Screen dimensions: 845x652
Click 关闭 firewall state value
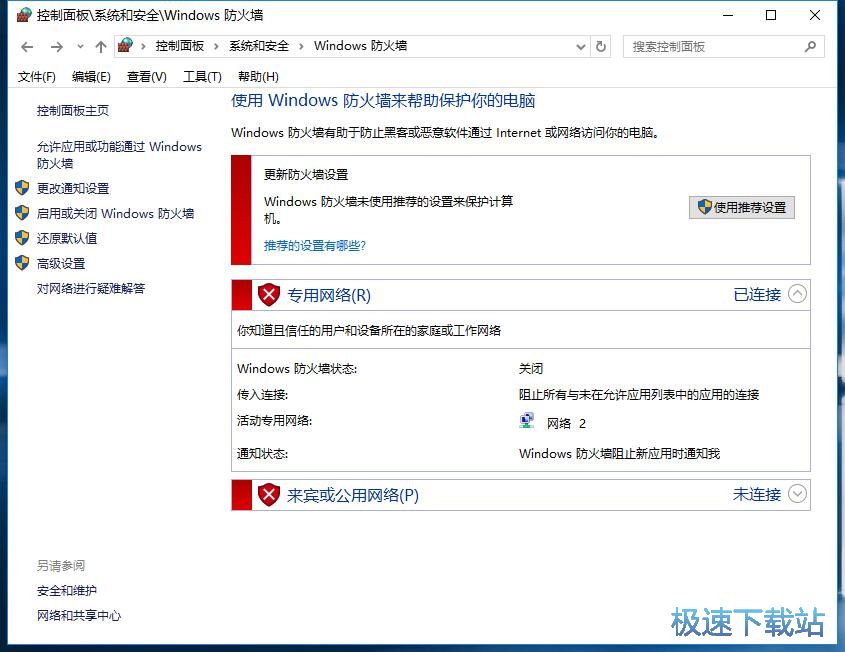click(531, 369)
